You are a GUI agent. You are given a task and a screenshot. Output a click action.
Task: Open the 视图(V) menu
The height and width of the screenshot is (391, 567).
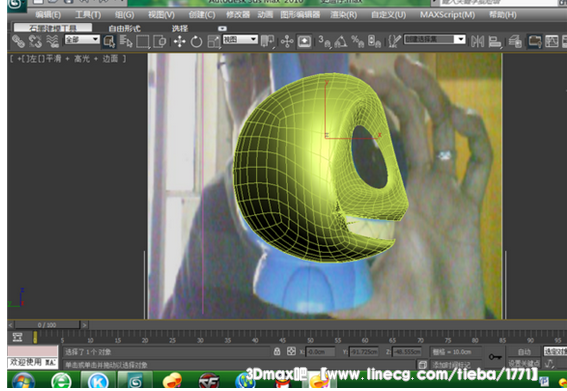click(161, 15)
